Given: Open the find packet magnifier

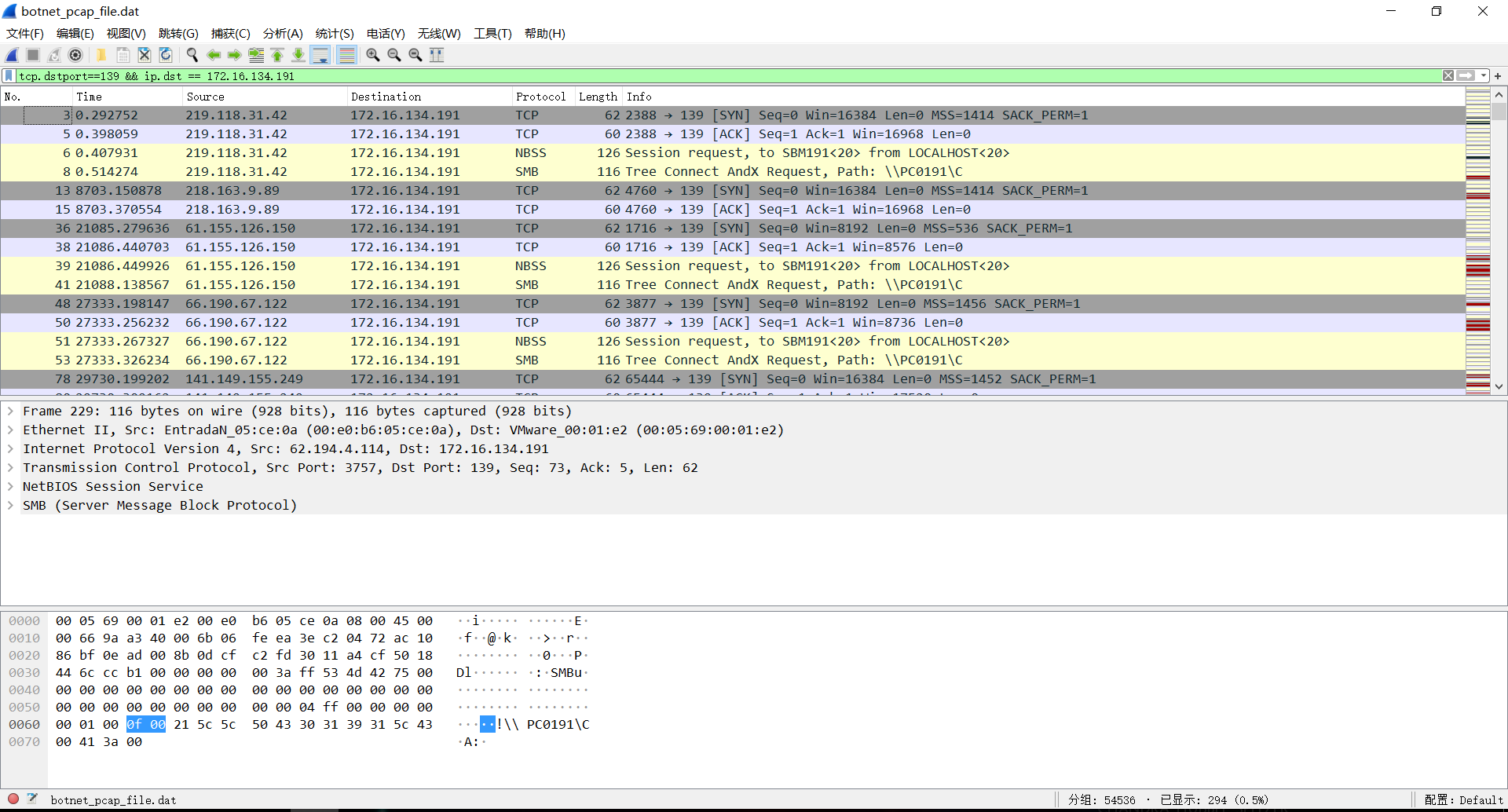Looking at the screenshot, I should coord(192,55).
